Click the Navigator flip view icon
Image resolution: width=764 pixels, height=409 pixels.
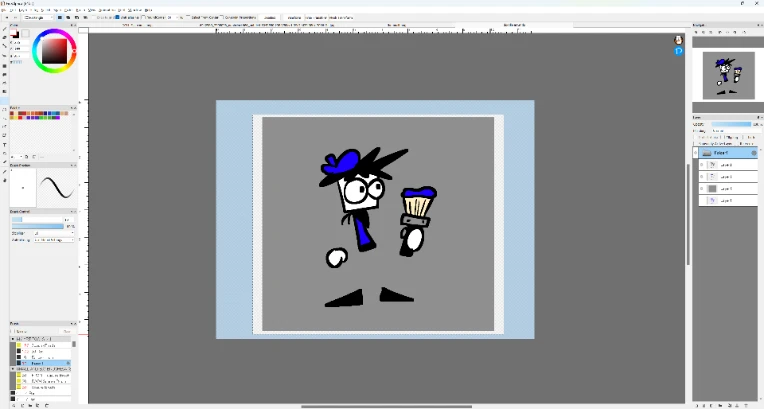tap(744, 32)
